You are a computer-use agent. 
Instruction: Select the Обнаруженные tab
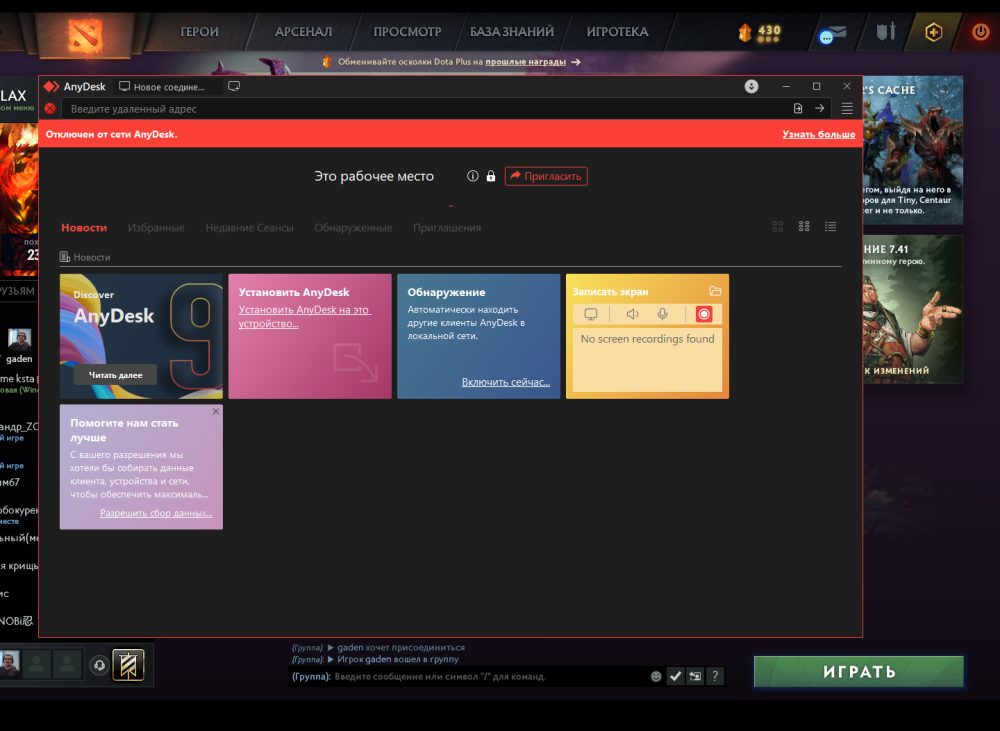click(x=353, y=228)
